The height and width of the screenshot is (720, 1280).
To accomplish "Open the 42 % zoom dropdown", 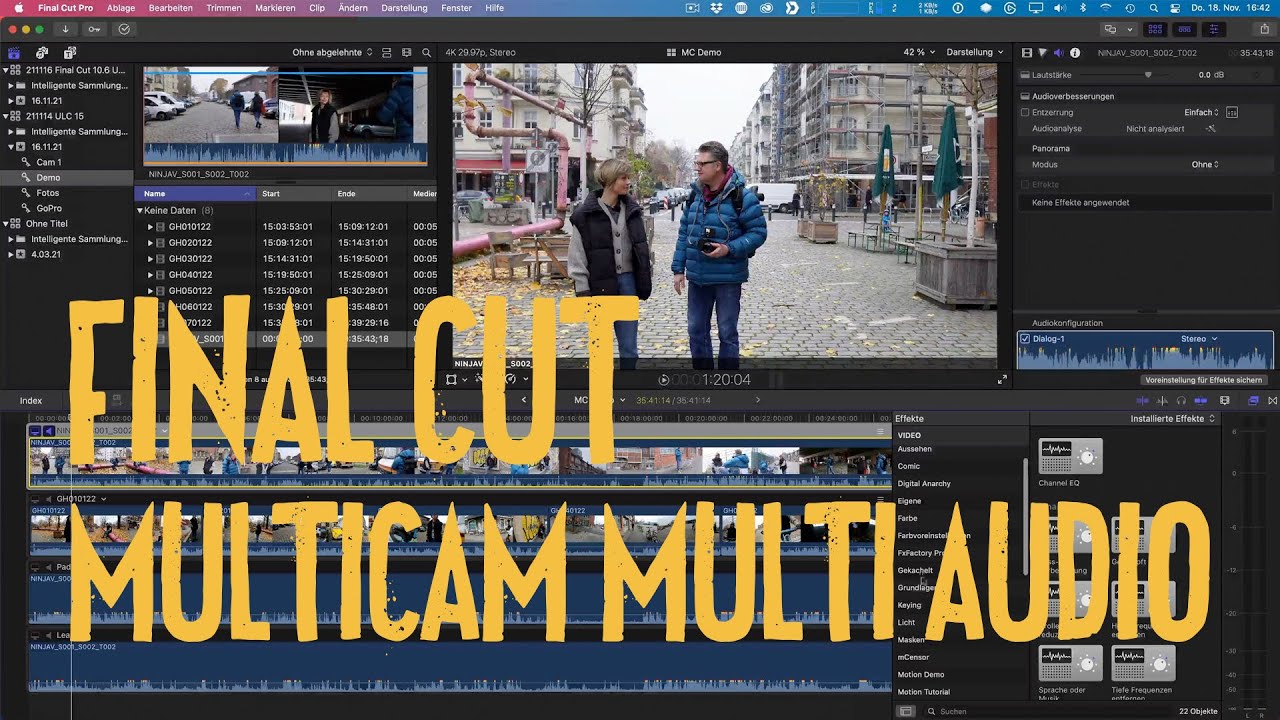I will pyautogui.click(x=919, y=52).
